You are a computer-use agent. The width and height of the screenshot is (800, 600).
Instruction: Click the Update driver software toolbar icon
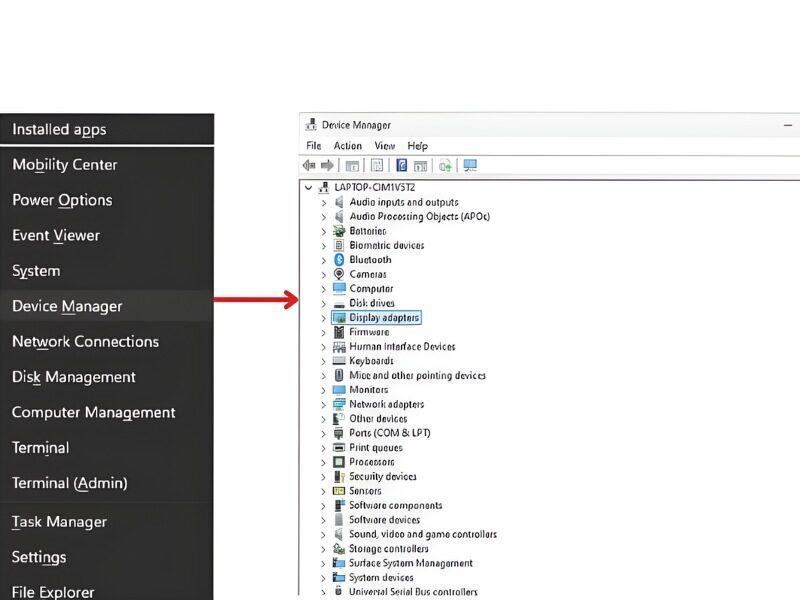(445, 166)
